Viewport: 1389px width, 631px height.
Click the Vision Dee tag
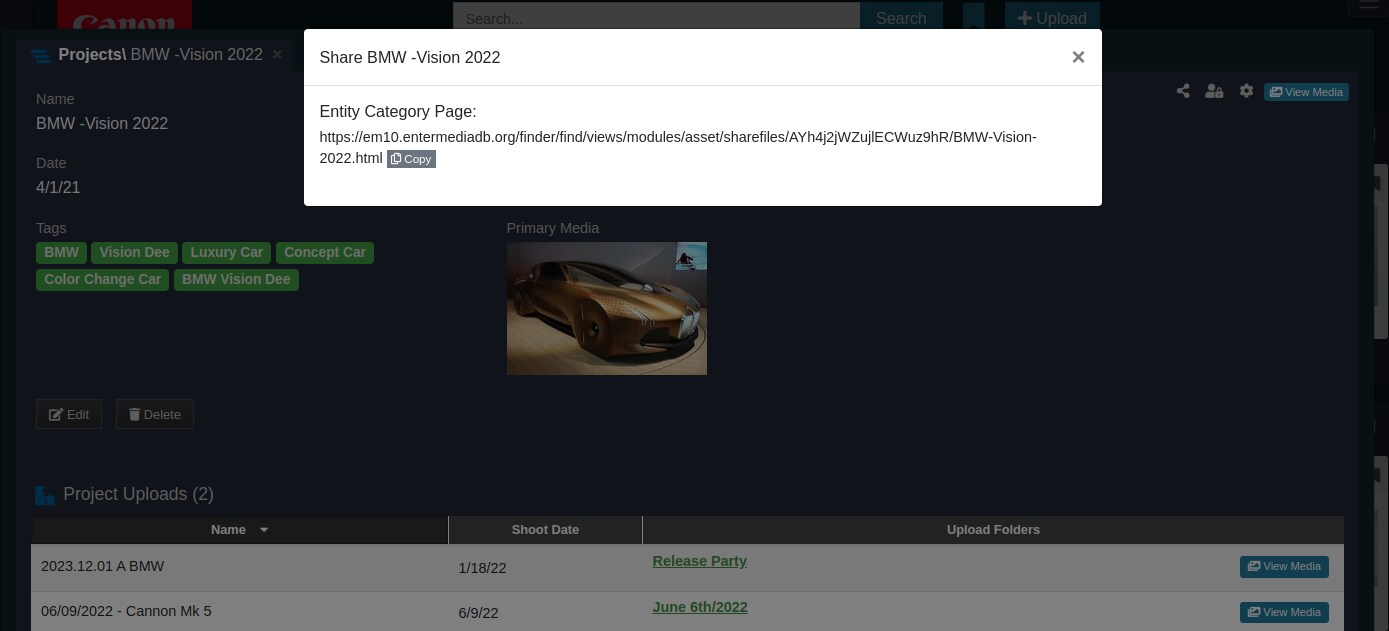pos(135,253)
